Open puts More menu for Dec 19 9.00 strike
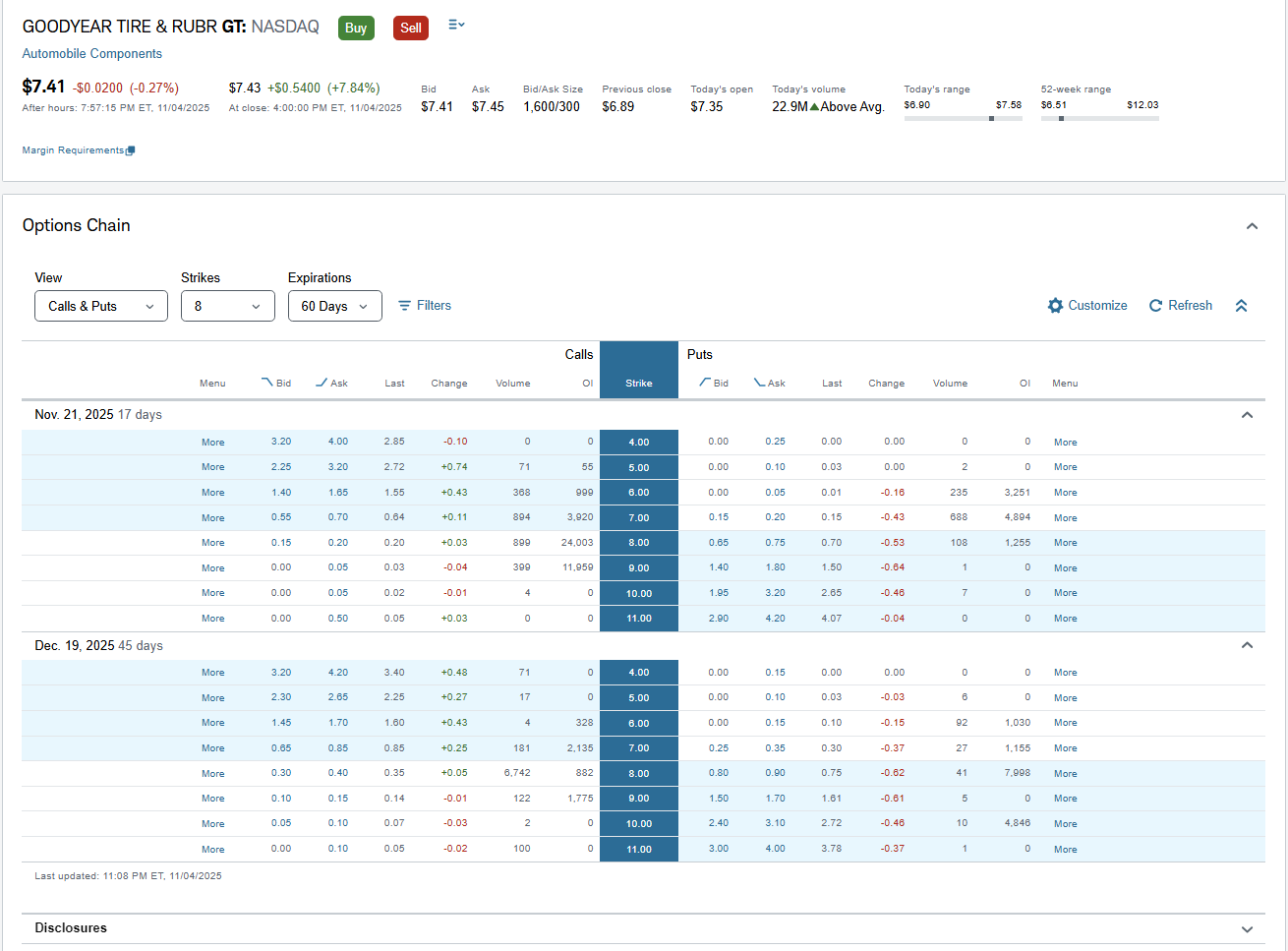 (x=1066, y=799)
